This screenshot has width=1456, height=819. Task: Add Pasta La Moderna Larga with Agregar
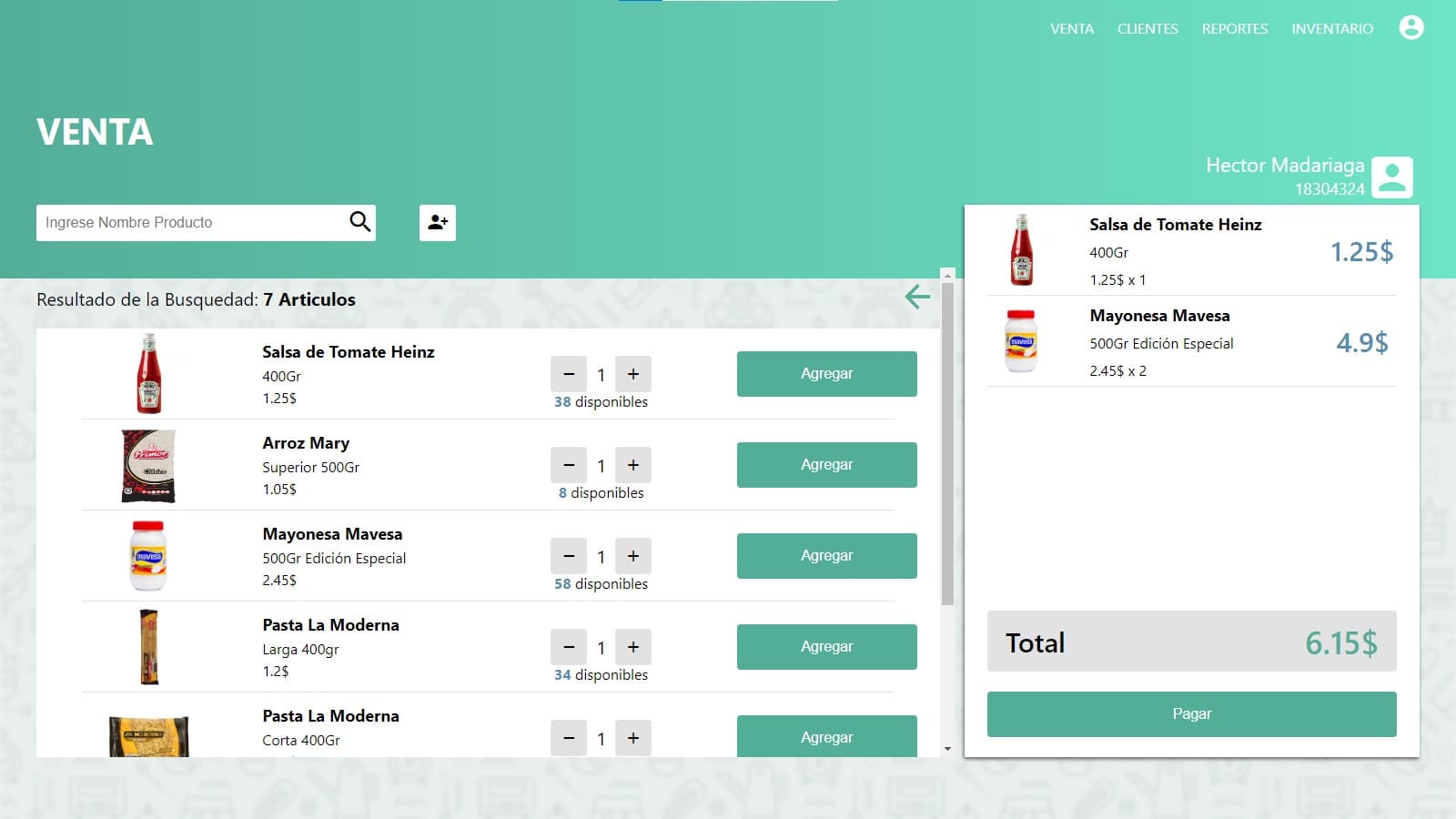pos(827,647)
